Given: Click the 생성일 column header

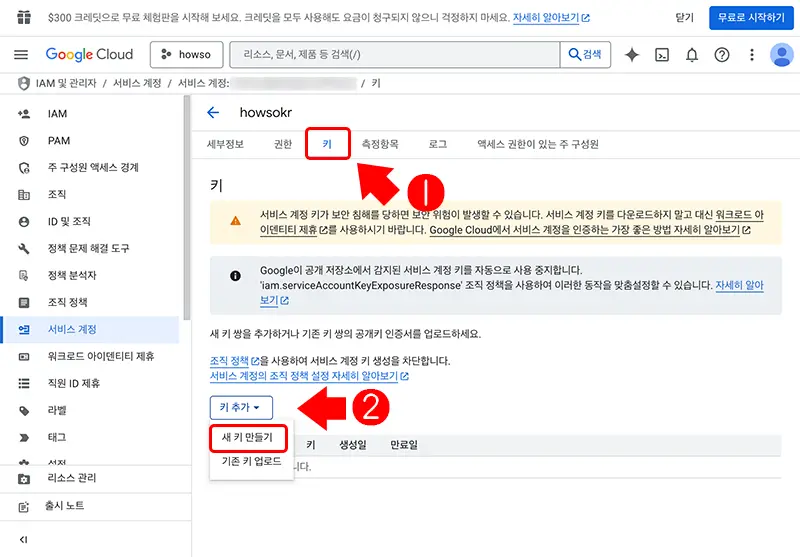Looking at the screenshot, I should (353, 445).
